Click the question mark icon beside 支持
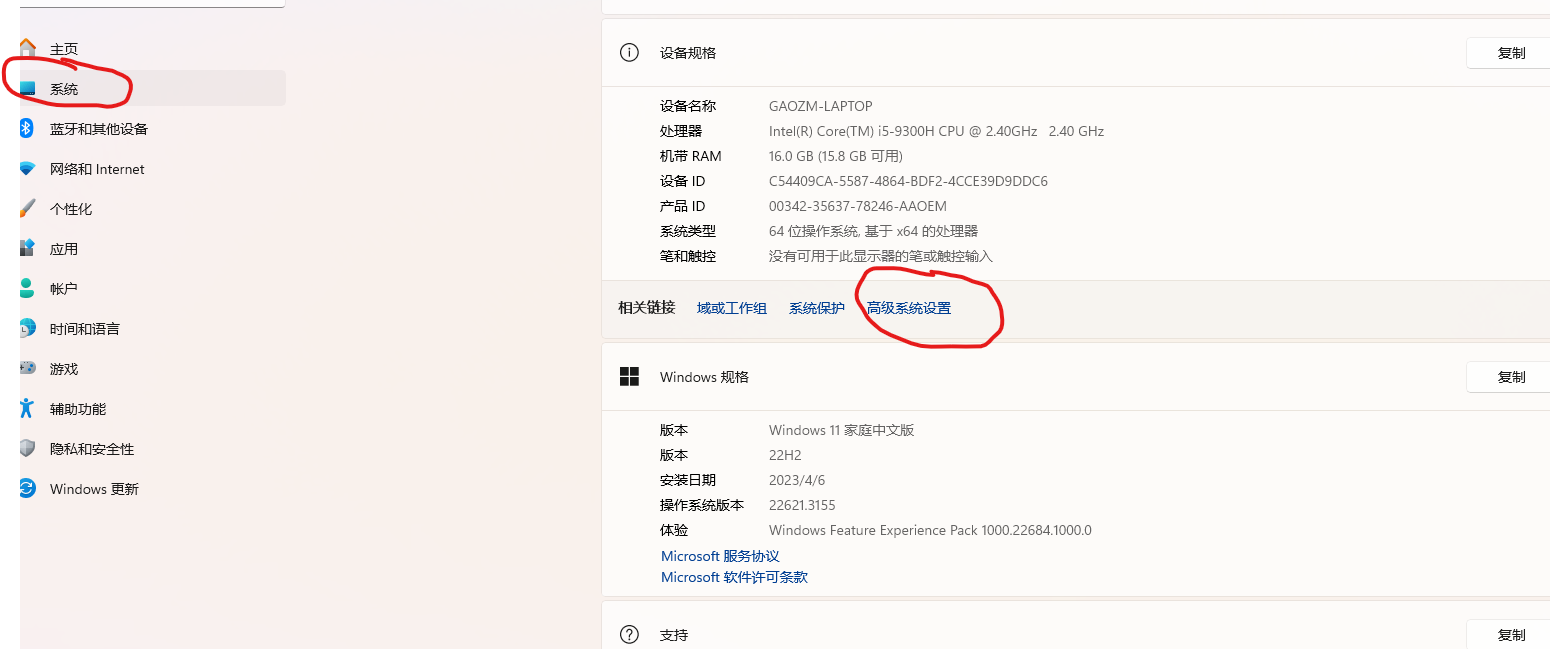This screenshot has height=649, width=1550. pos(629,634)
